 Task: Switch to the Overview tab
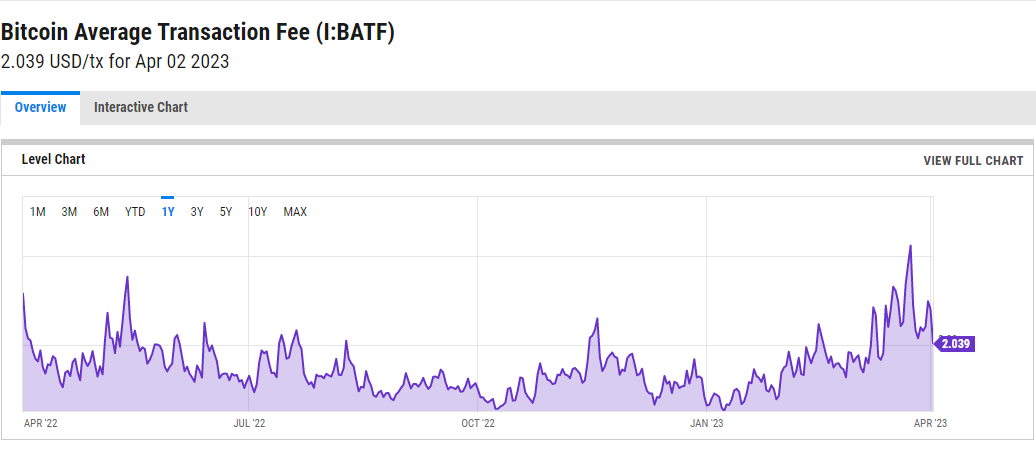click(40, 108)
